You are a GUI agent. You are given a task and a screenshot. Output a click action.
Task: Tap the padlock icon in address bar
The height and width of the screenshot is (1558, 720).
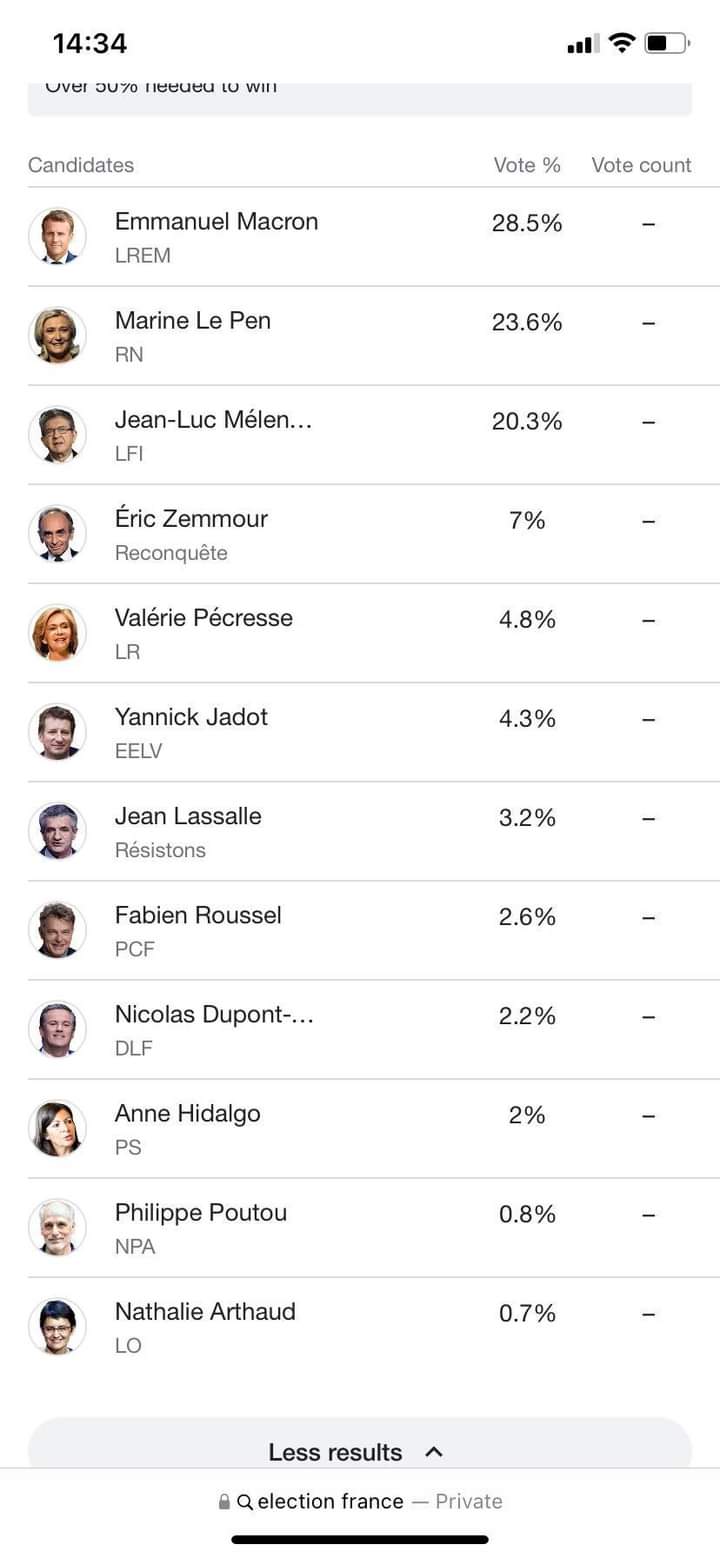pos(224,1502)
